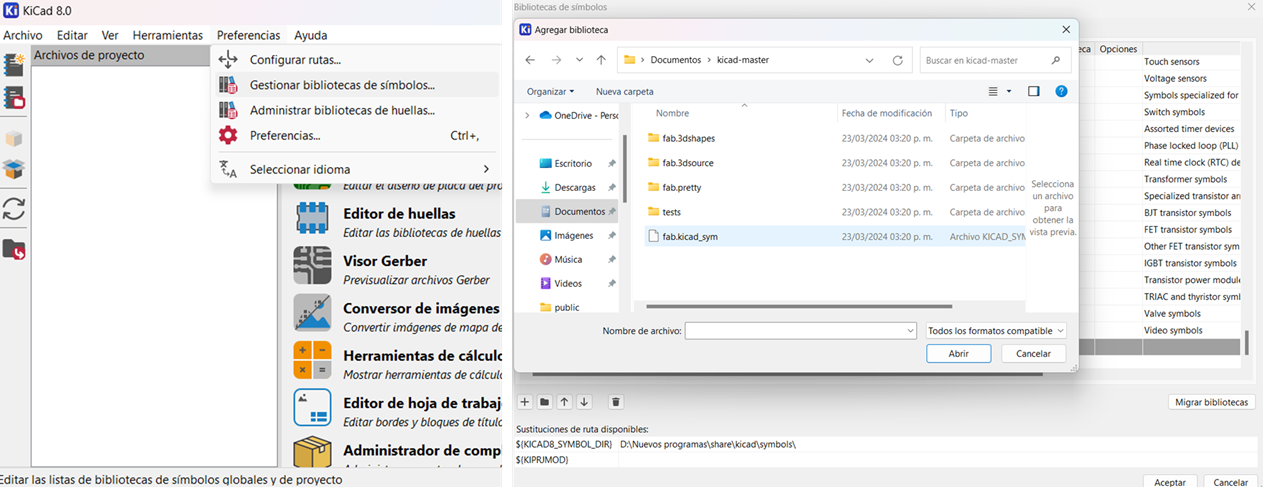Screen dimensions: 1263x487
Task: Refresh the kicad-master folder listing
Action: (898, 60)
